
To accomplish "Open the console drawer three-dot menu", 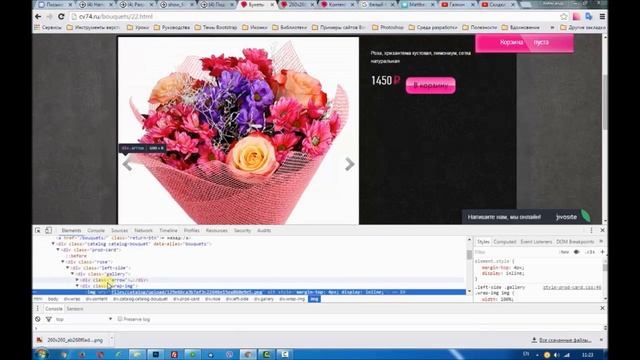I will 37,309.
